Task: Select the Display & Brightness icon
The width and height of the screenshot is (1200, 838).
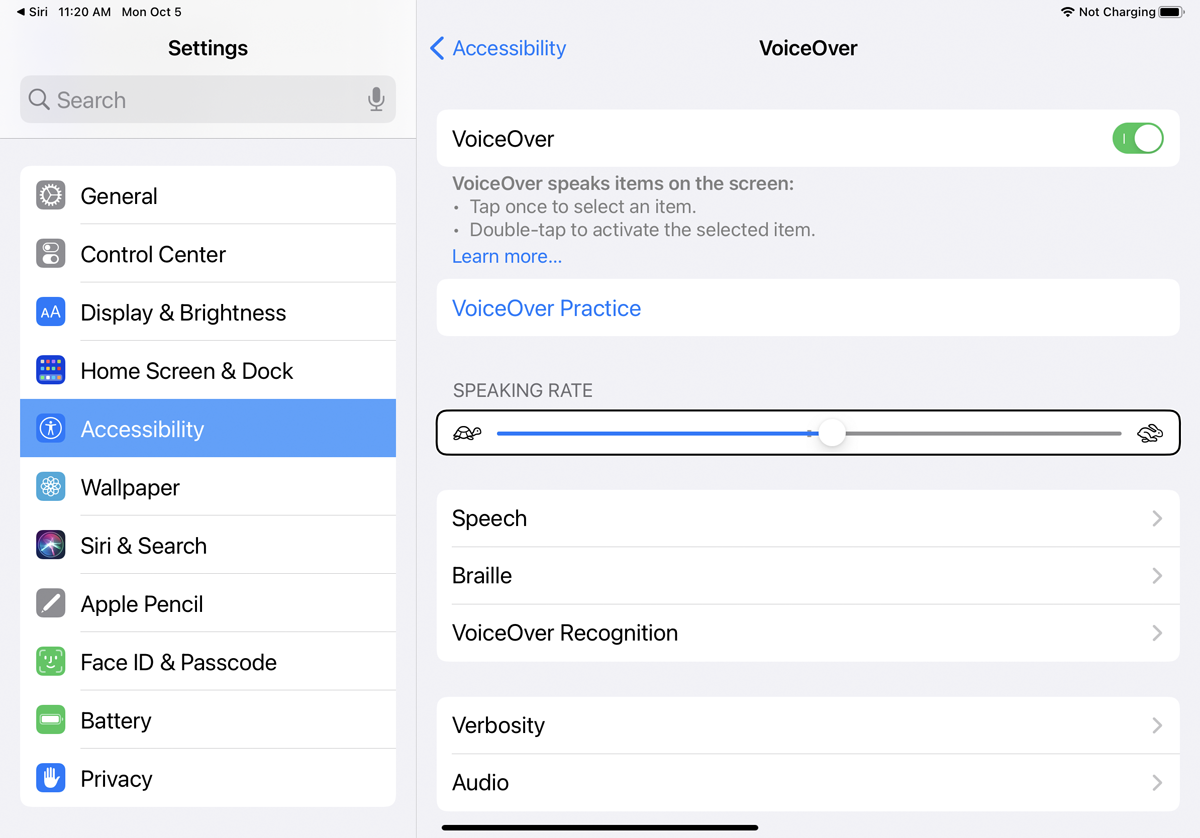Action: pyautogui.click(x=51, y=312)
